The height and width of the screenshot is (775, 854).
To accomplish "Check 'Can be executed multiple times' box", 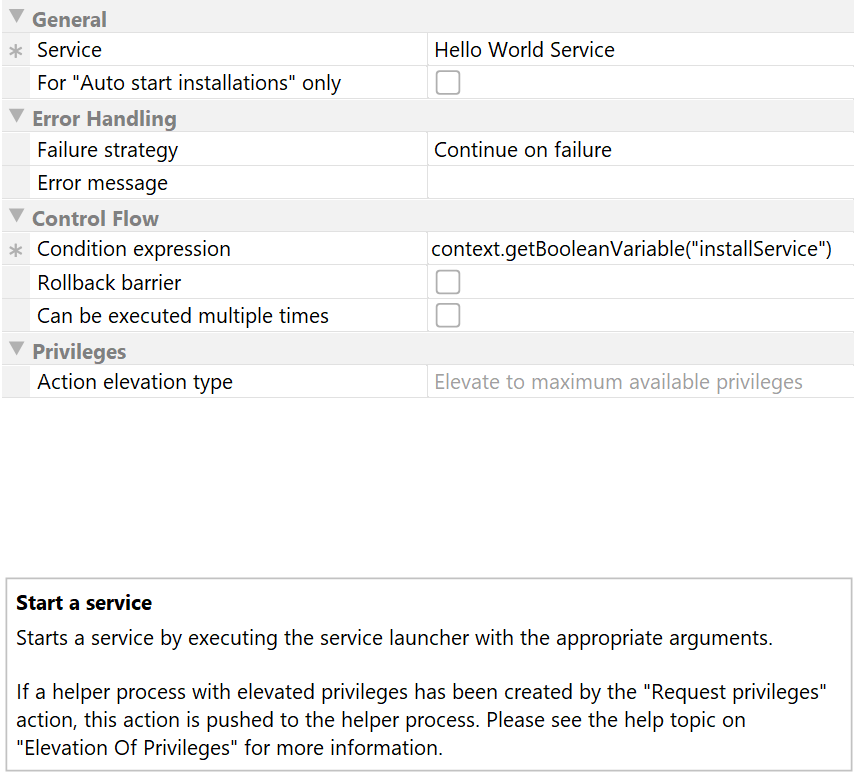I will pos(448,316).
